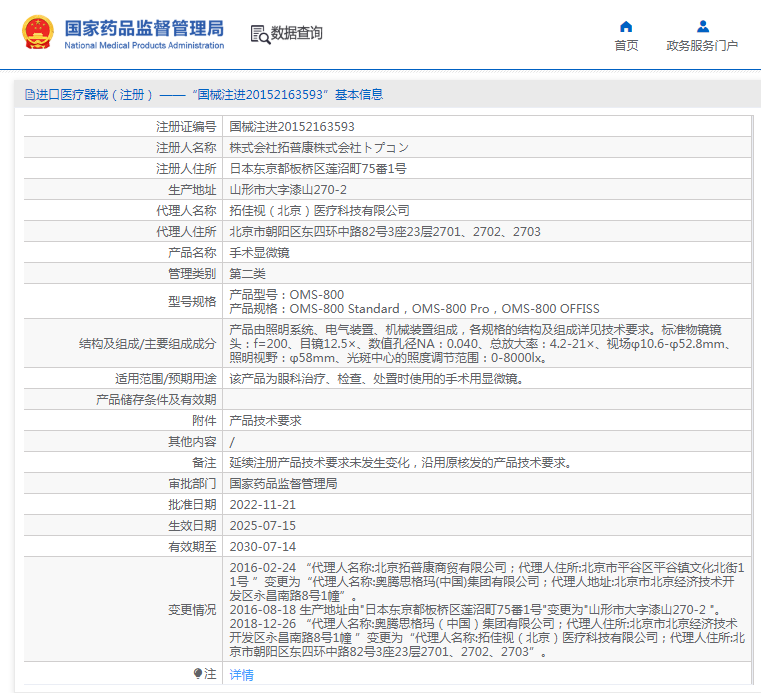
Task: Open the 政务服务门户 navigation label
Action: 702,46
